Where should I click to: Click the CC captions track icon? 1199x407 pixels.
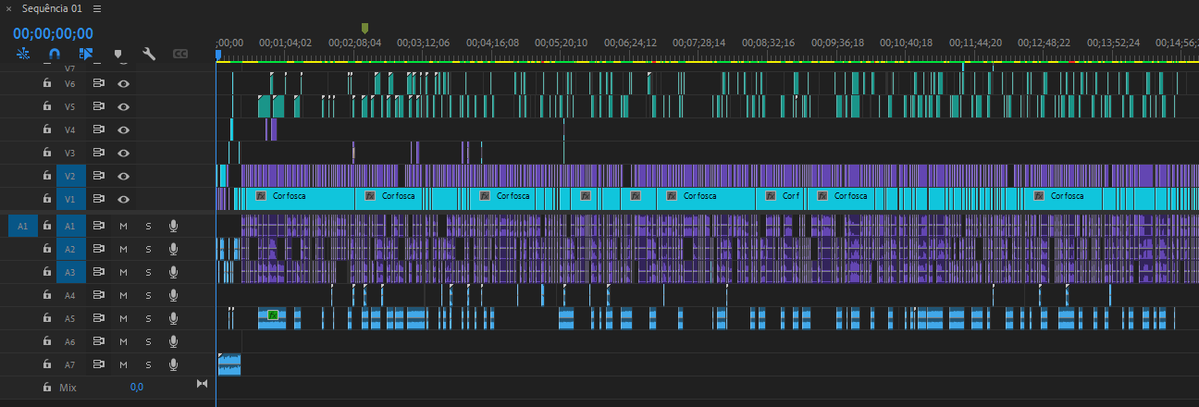coord(180,54)
